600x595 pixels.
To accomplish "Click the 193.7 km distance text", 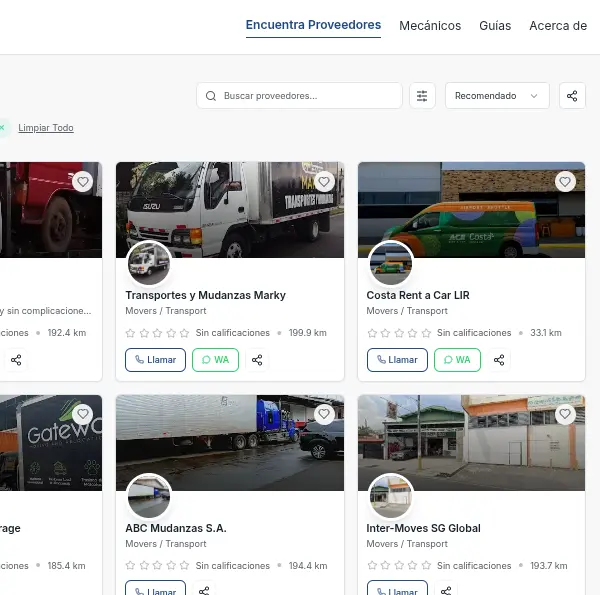I will [549, 566].
